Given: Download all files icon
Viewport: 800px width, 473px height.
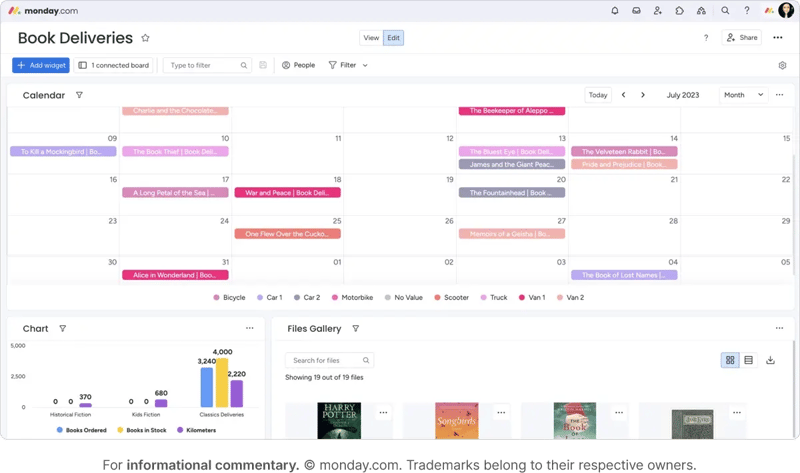Looking at the screenshot, I should pyautogui.click(x=770, y=360).
